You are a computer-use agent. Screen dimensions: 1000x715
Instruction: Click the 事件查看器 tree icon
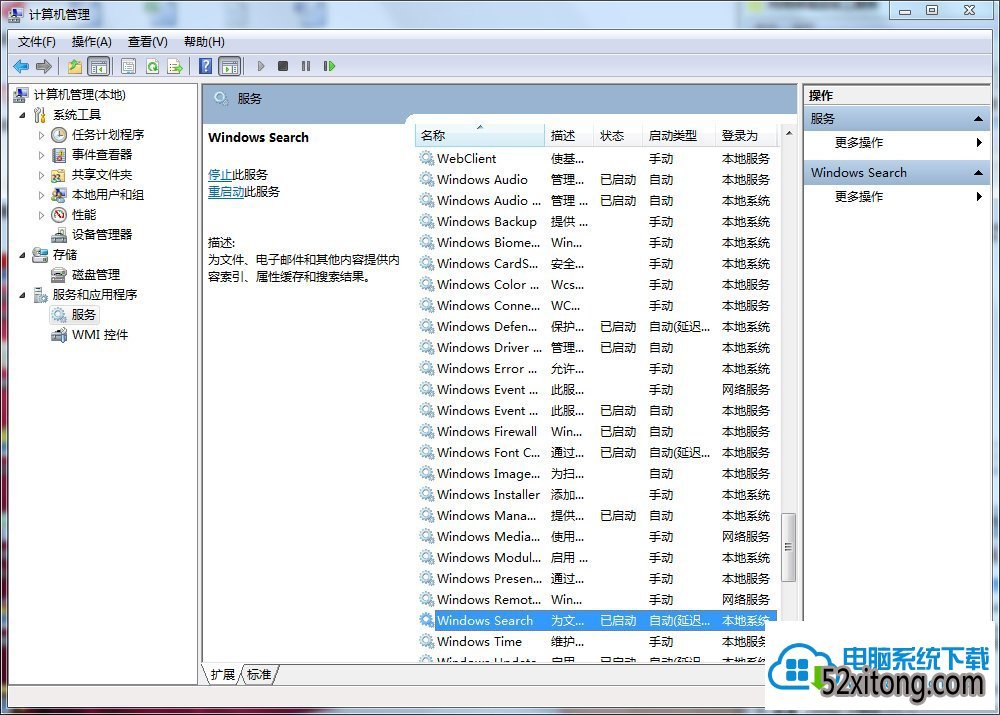[x=59, y=154]
